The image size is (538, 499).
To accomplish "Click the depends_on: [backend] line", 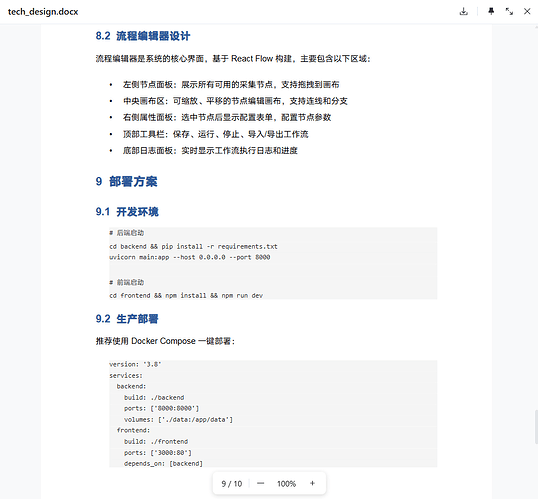I will coord(163,464).
